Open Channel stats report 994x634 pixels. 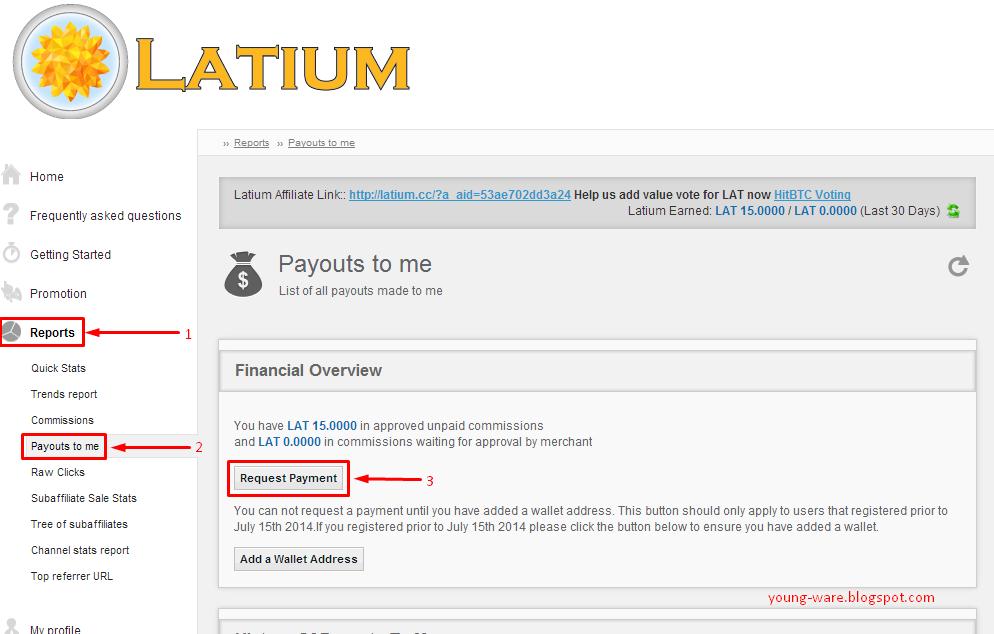80,550
